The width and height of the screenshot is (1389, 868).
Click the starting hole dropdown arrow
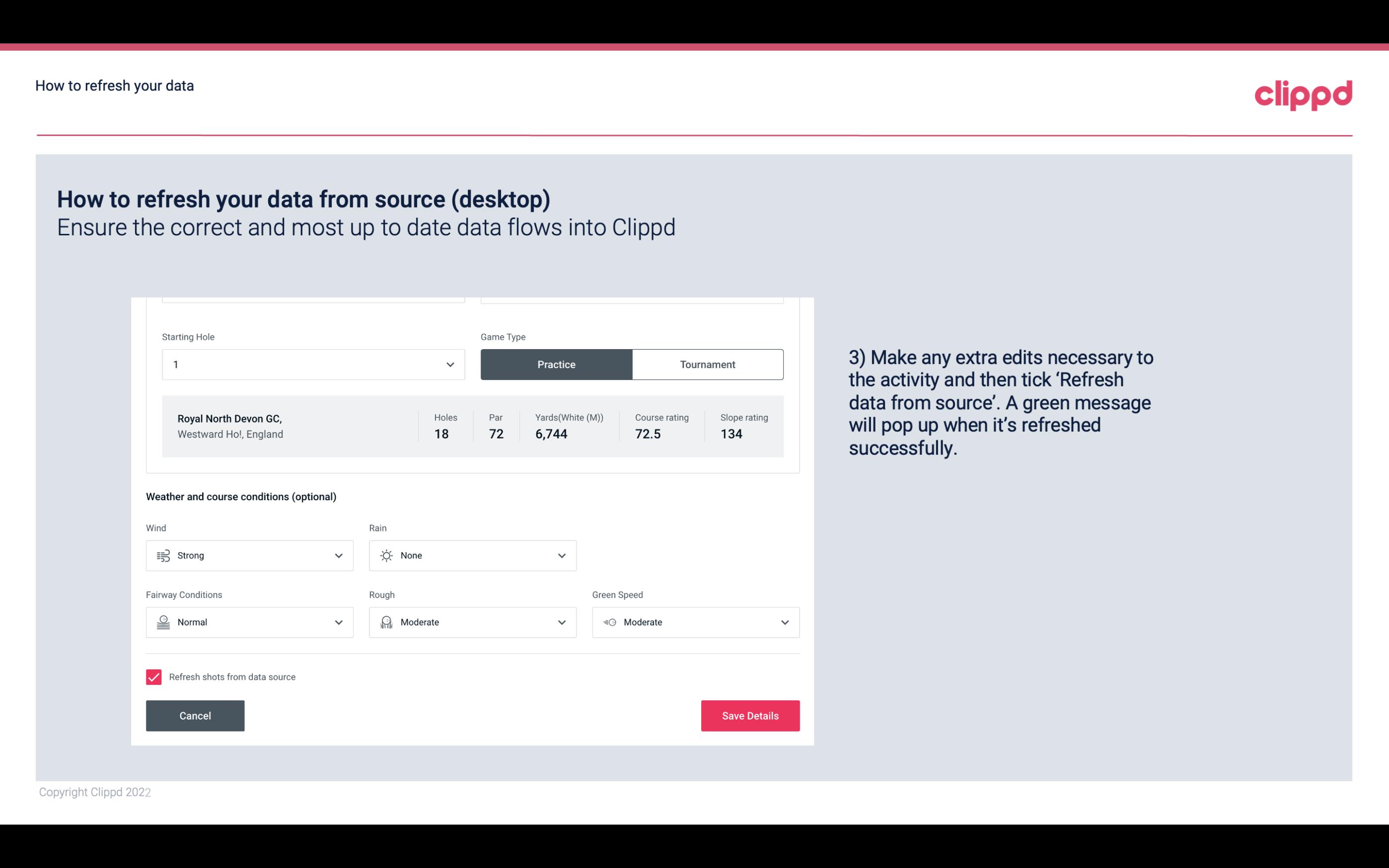pyautogui.click(x=450, y=364)
